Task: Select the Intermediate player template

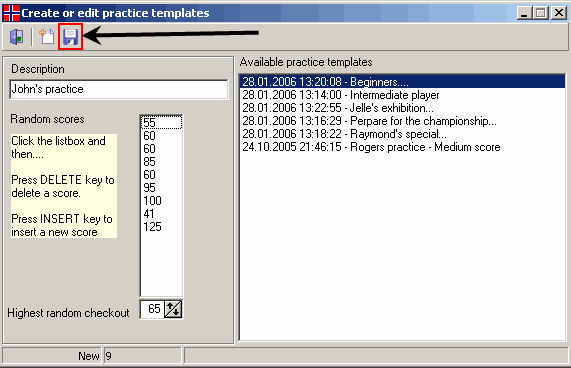Action: tap(402, 95)
